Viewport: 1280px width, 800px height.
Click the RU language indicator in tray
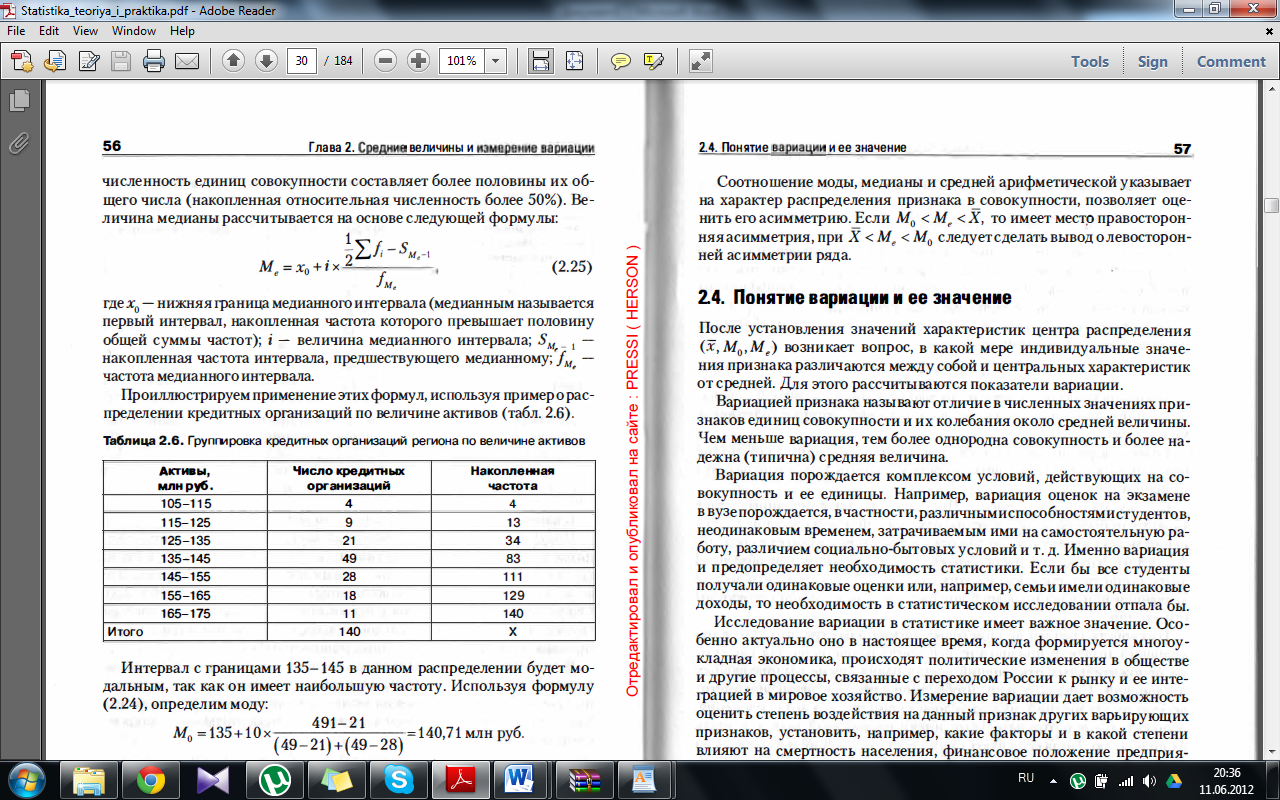[1025, 777]
